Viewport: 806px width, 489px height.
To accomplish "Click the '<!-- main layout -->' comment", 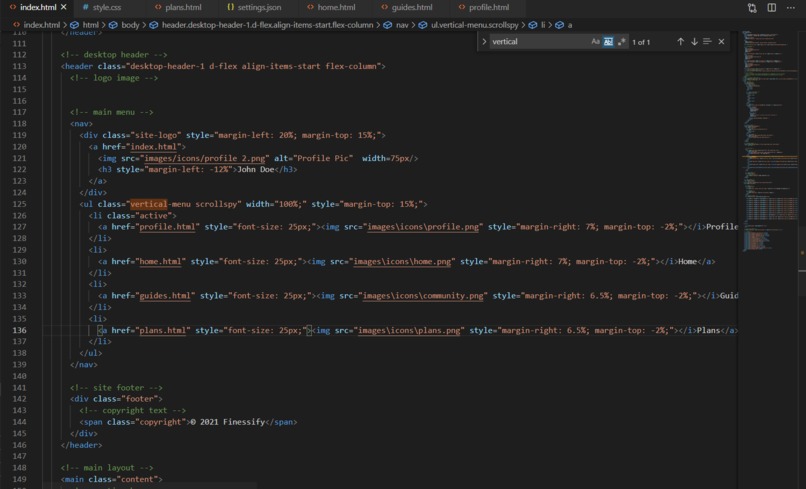I will (x=107, y=468).
